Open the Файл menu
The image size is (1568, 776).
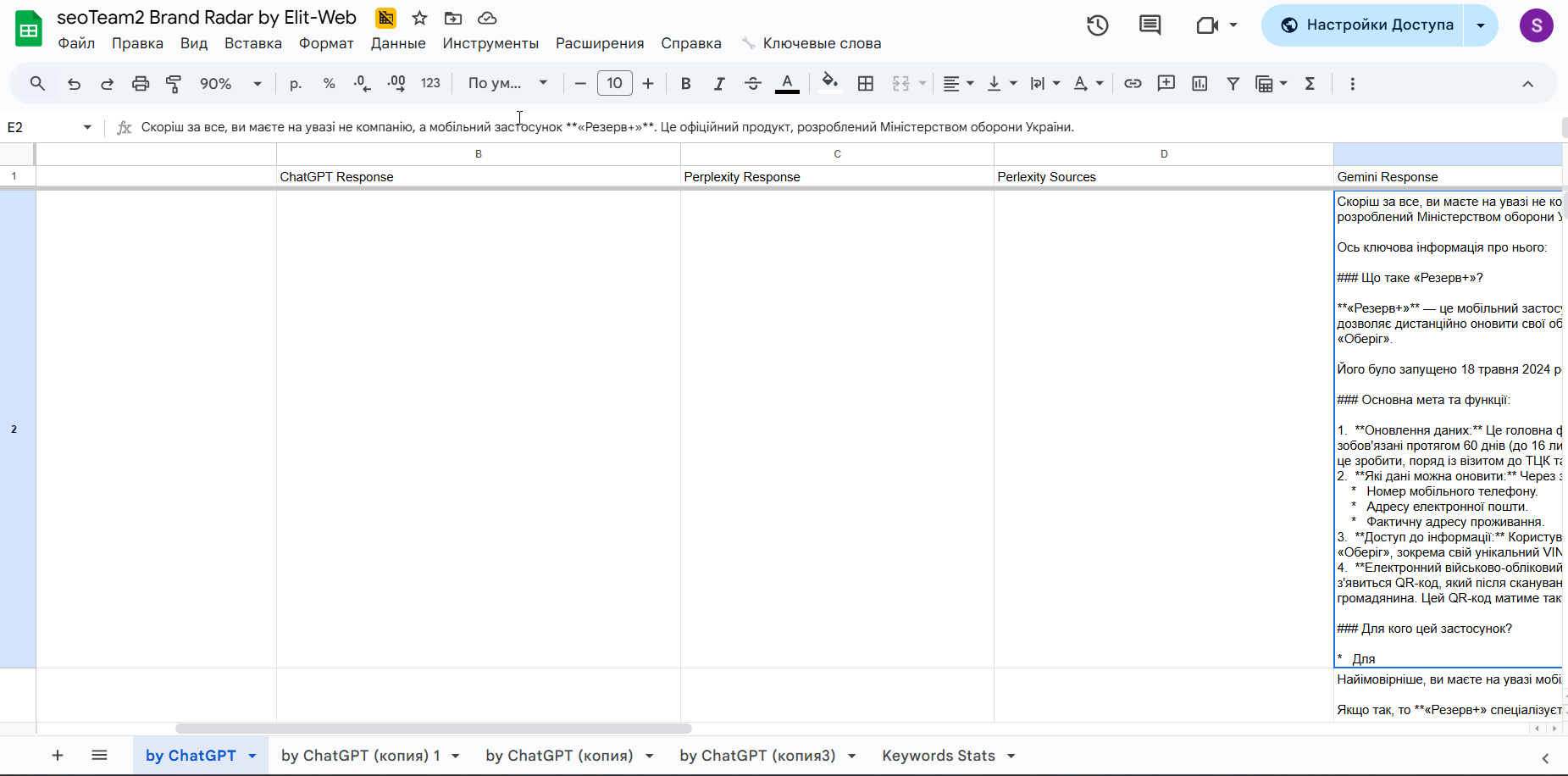click(x=76, y=43)
